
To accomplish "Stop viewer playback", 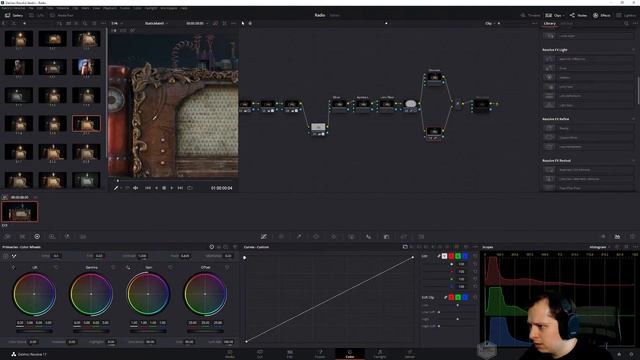I will click(164, 188).
